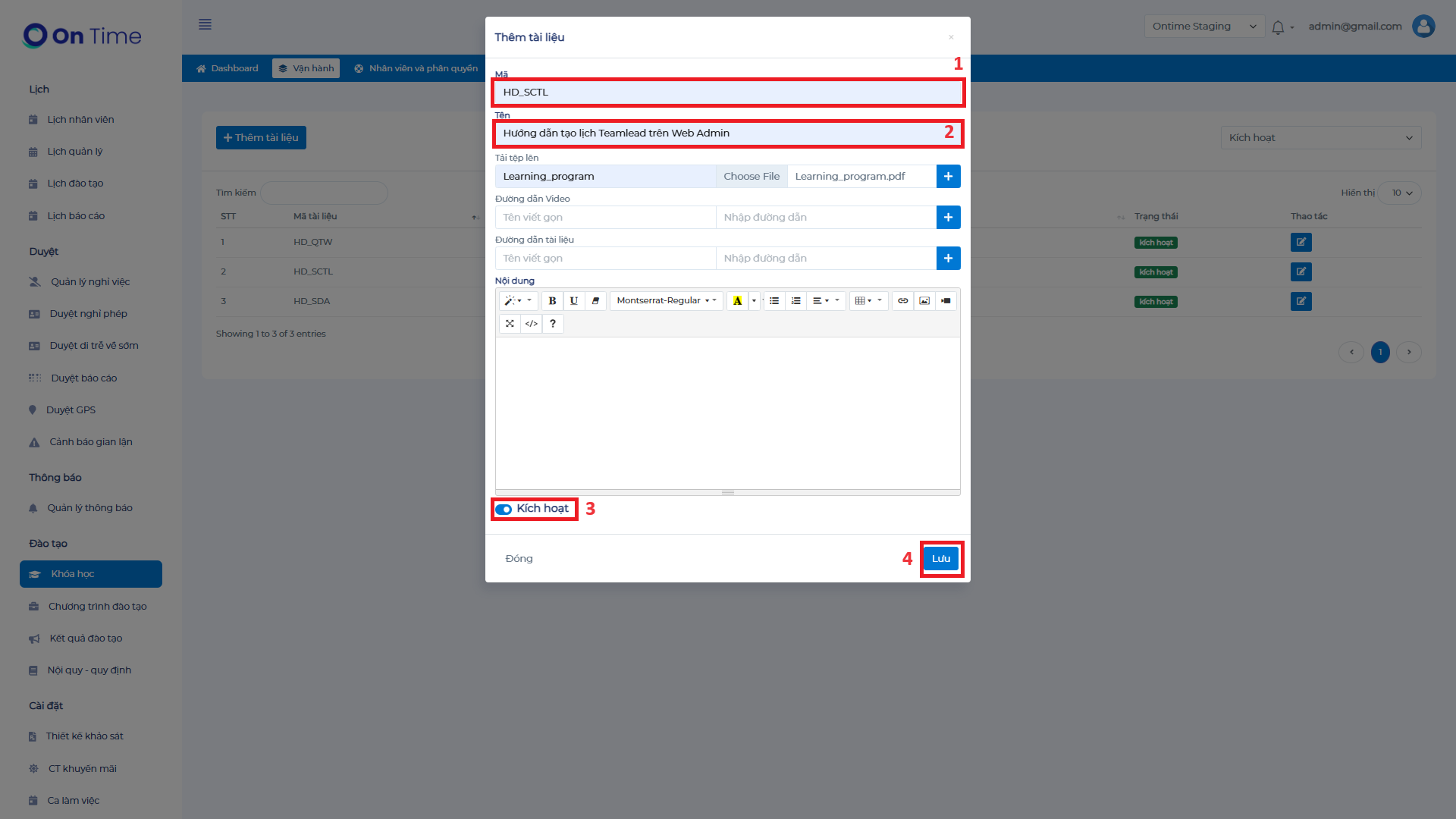Viewport: 1456px width, 819px height.
Task: Click the Lưu save button
Action: pos(941,559)
